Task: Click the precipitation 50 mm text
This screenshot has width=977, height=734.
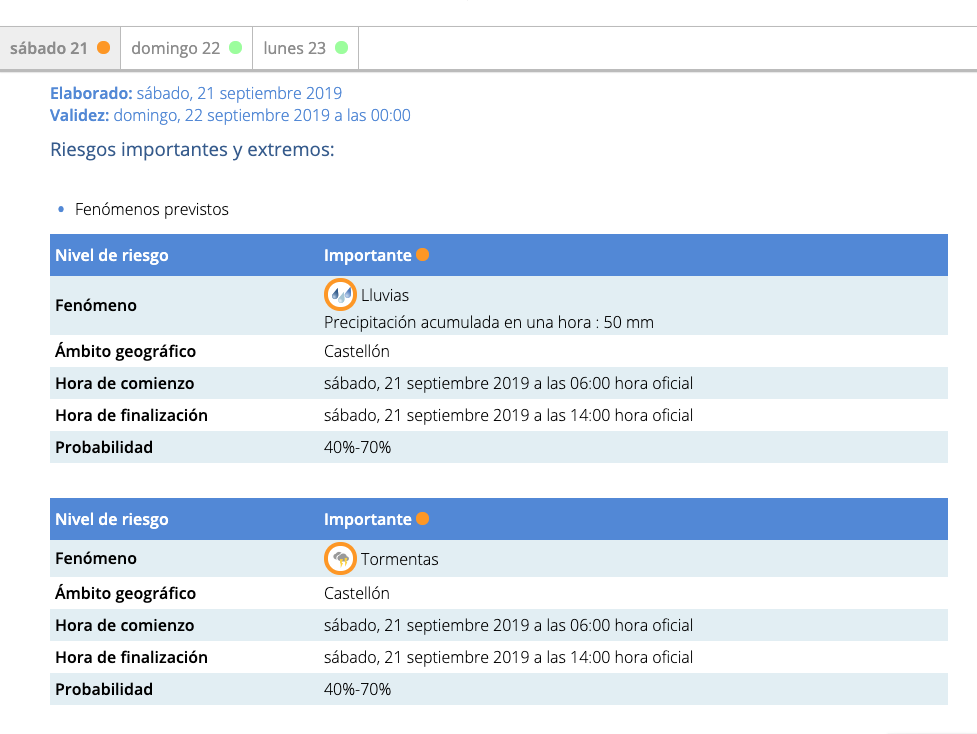Action: coord(489,322)
